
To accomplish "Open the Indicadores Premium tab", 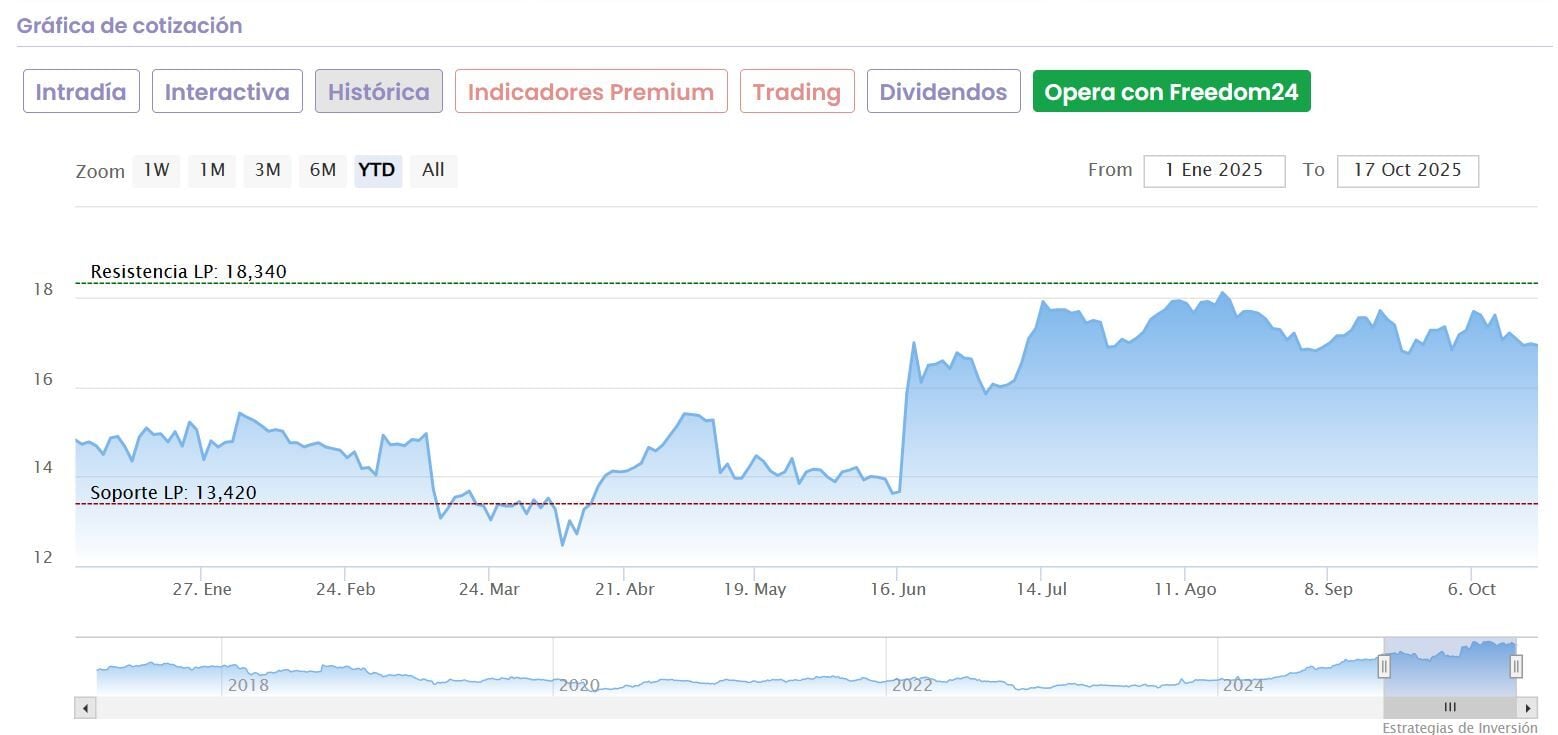I will click(591, 92).
